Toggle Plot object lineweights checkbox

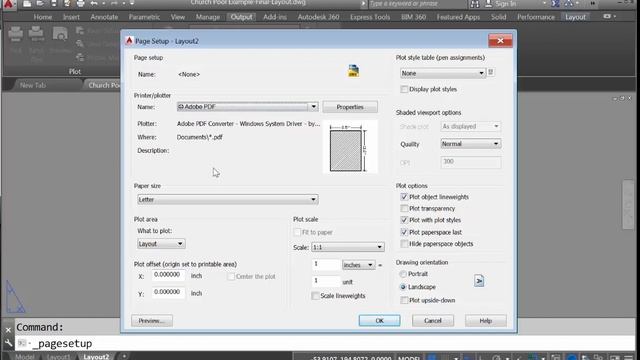404,197
